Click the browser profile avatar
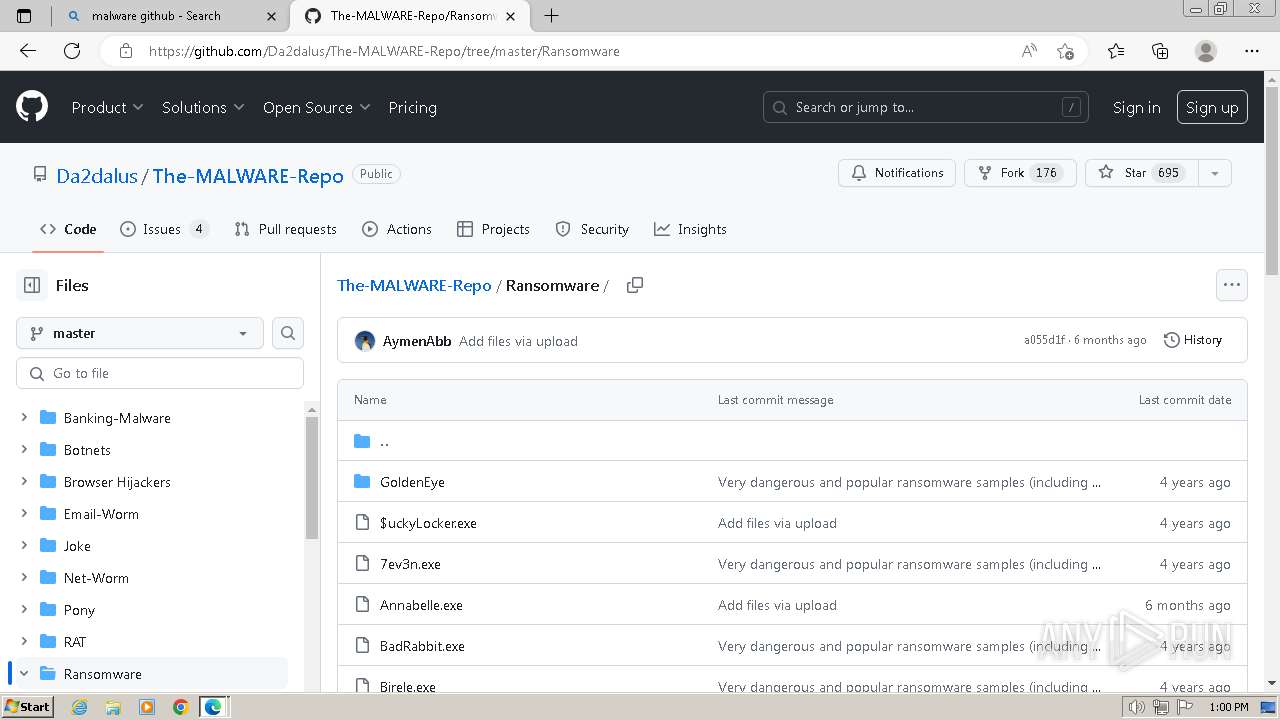1280x720 pixels. pyautogui.click(x=1206, y=51)
